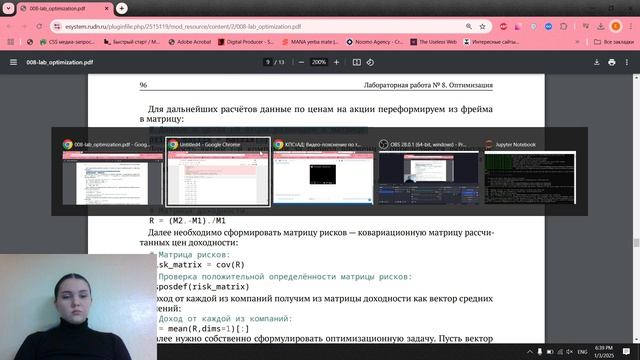The height and width of the screenshot is (360, 640).
Task: Show hidden system tray icons
Action: click(530, 351)
